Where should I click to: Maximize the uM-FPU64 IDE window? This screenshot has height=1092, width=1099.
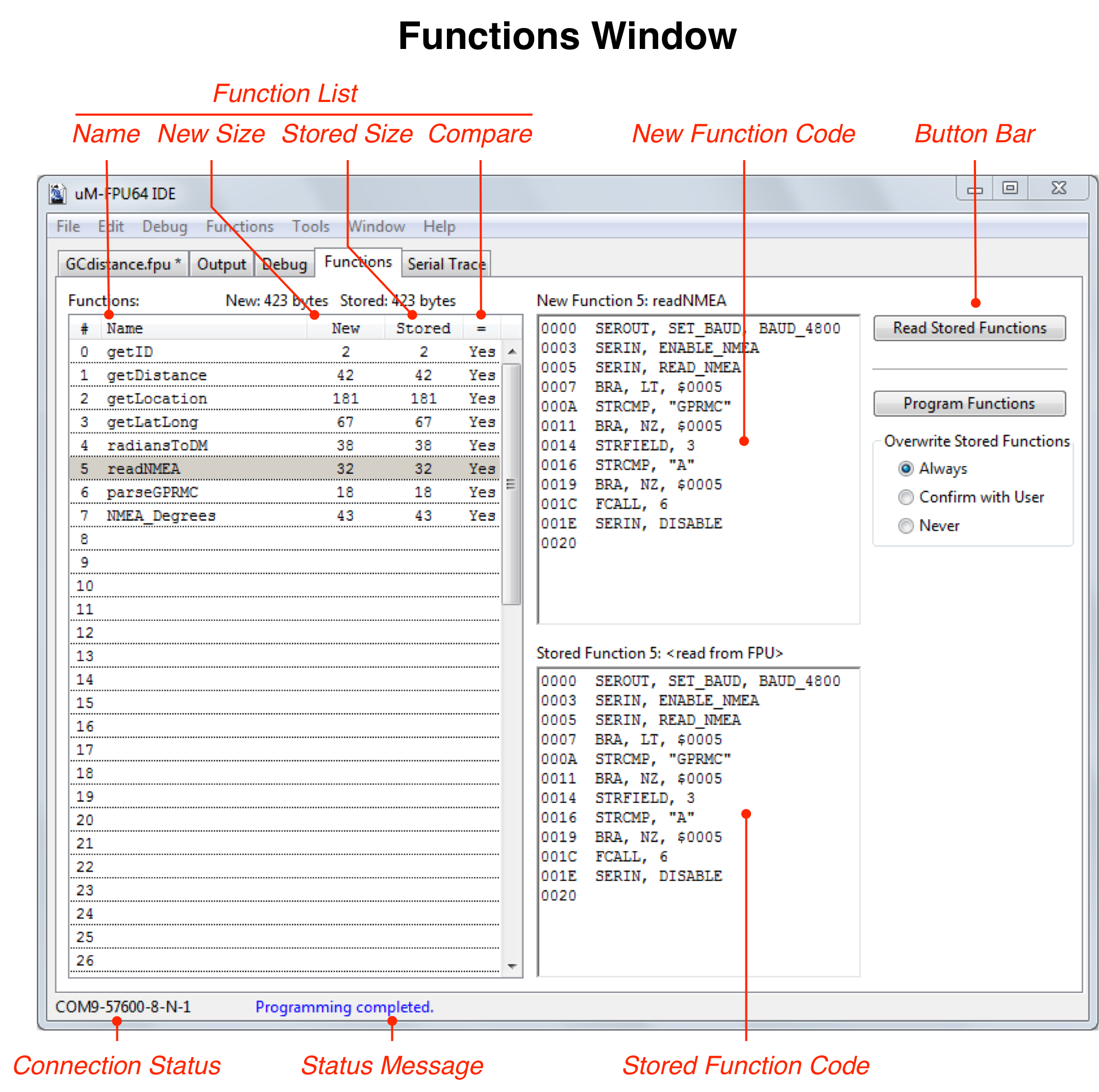click(x=1010, y=188)
